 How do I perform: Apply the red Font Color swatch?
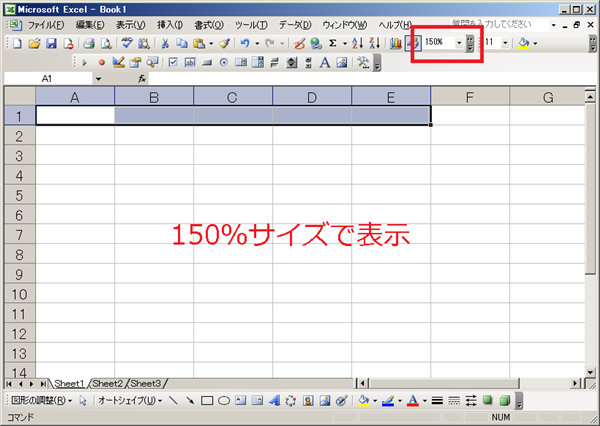tap(413, 401)
